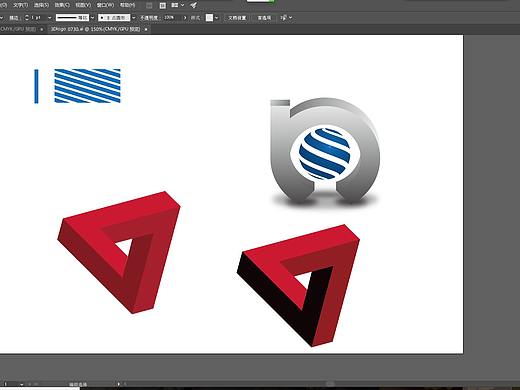Click the stroke weight stepper arrows
Image resolution: width=520 pixels, height=390 pixels.
click(x=27, y=17)
